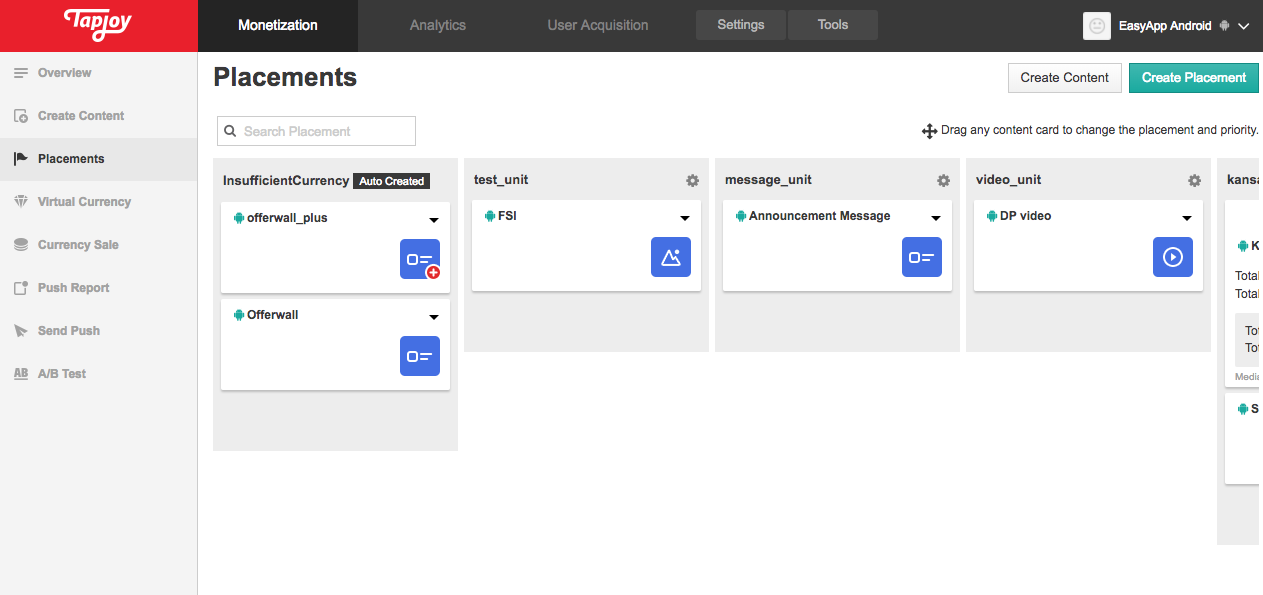Expand the EasyApp Android app selector chevron

[x=1244, y=27]
